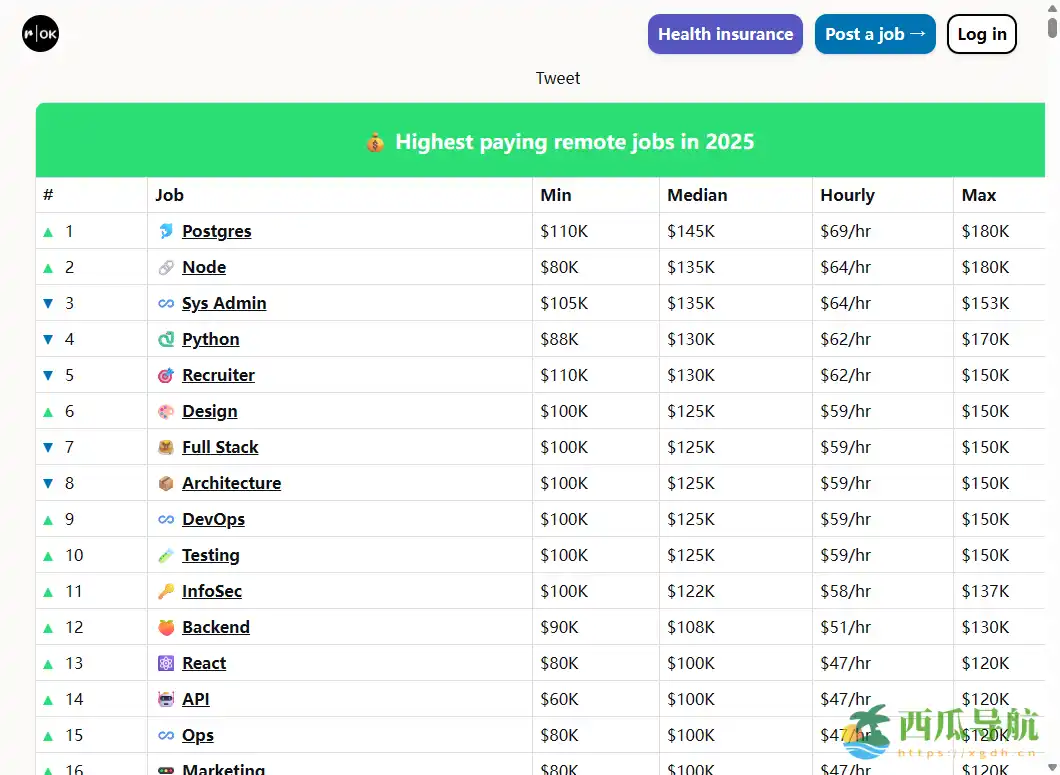Click the peach icon next to Backend

tap(165, 627)
